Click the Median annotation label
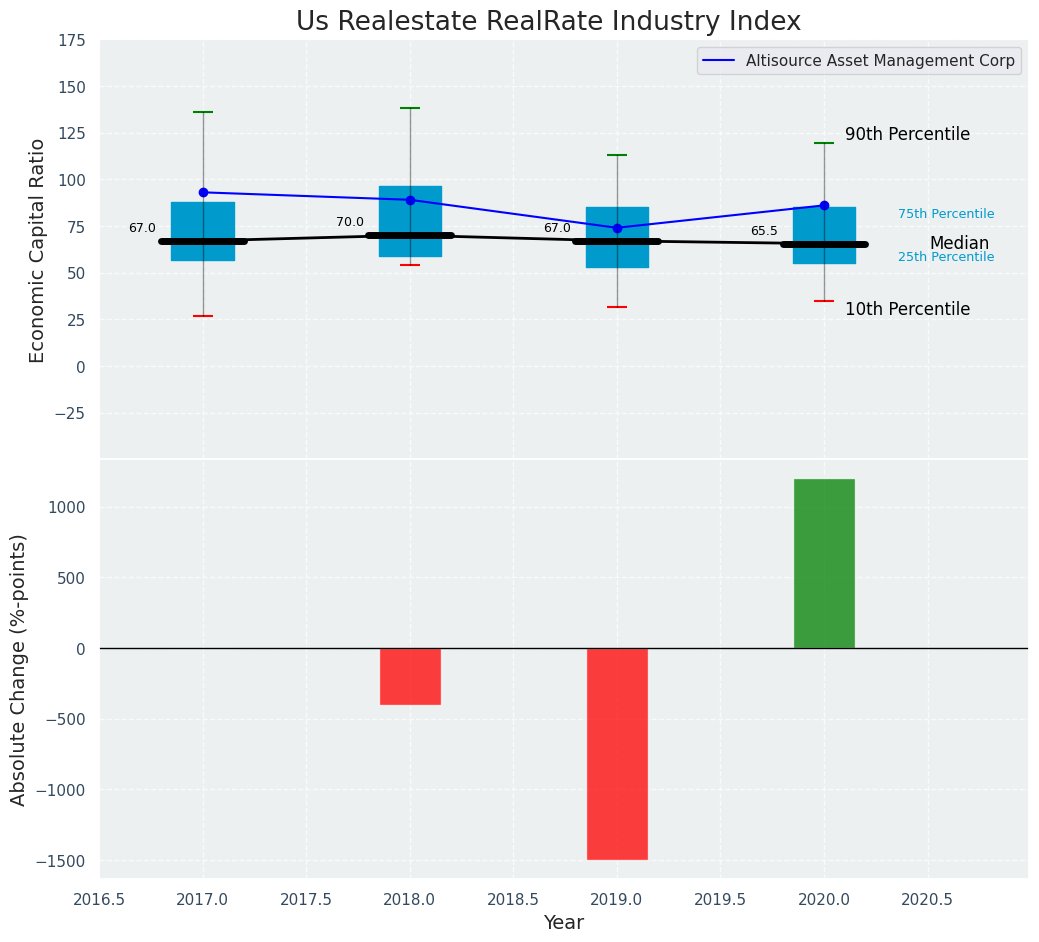This screenshot has width=1039, height=942. [959, 243]
